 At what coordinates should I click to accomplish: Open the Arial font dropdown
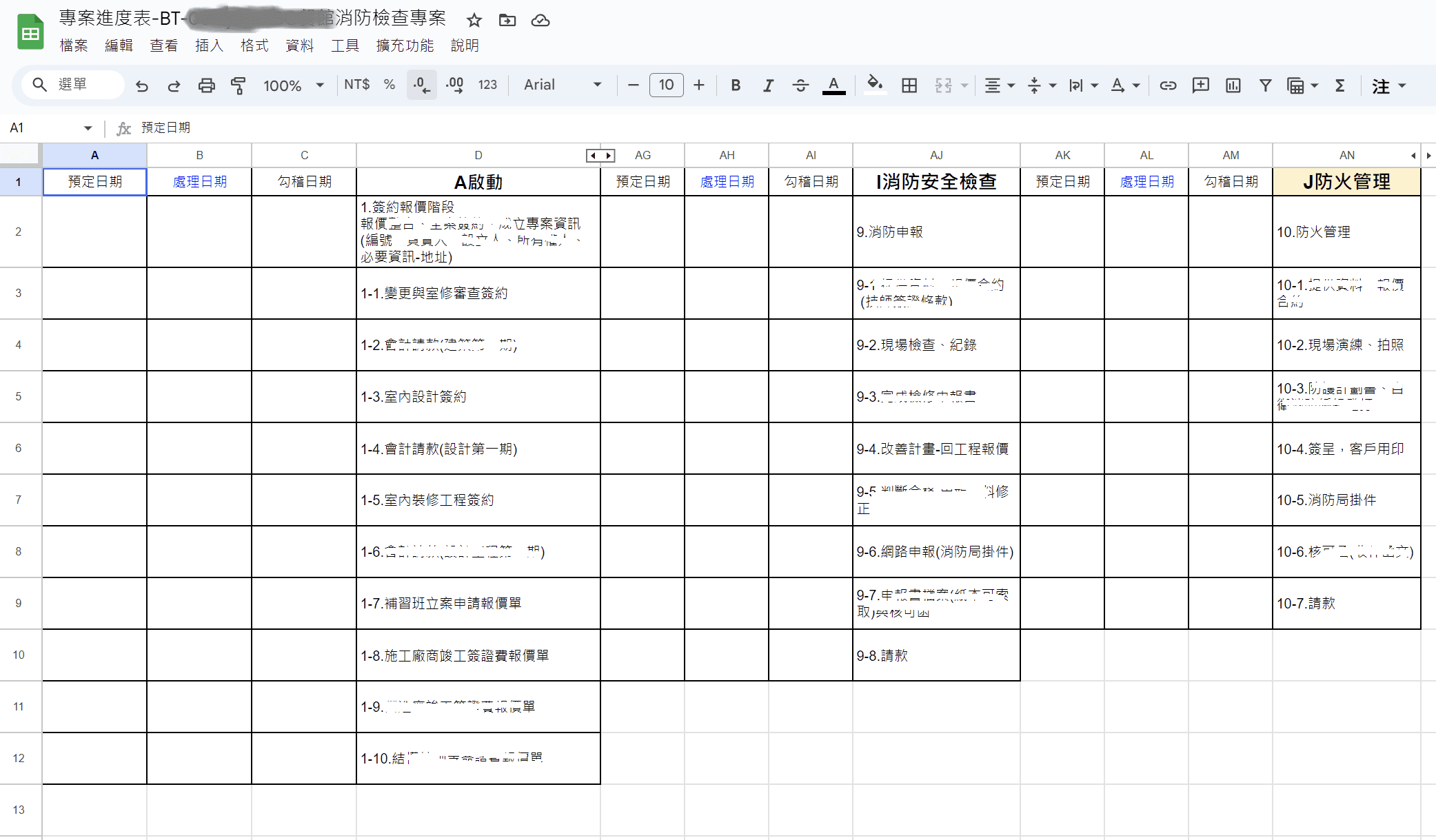[x=562, y=85]
